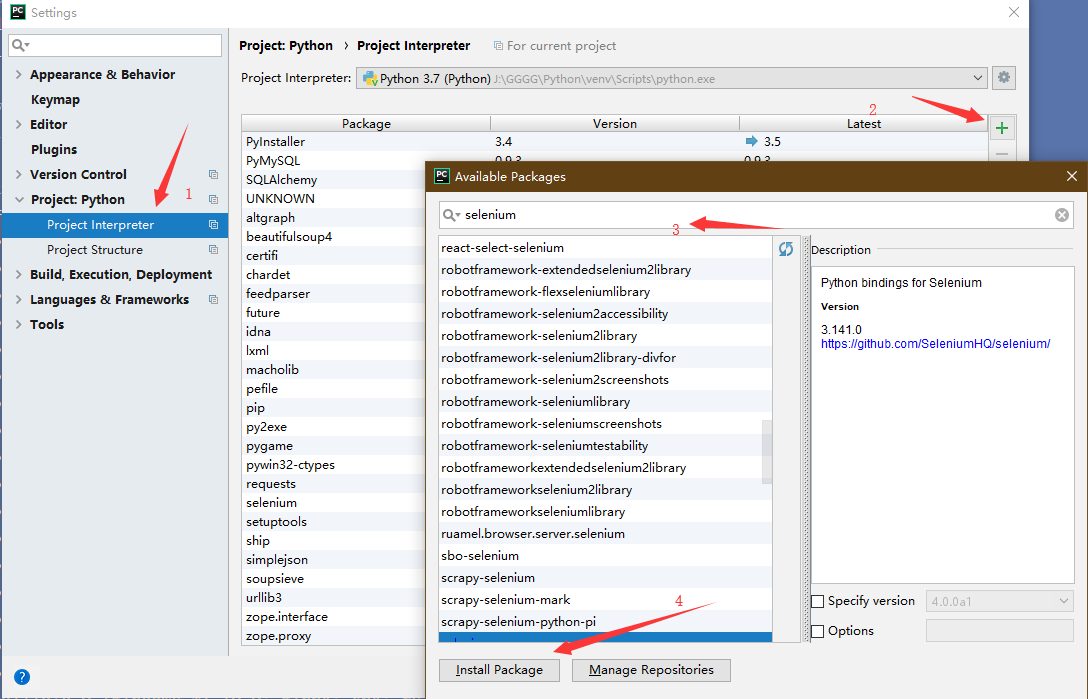This screenshot has width=1088, height=699.
Task: Click the Options text field
Action: pyautogui.click(x=1000, y=631)
